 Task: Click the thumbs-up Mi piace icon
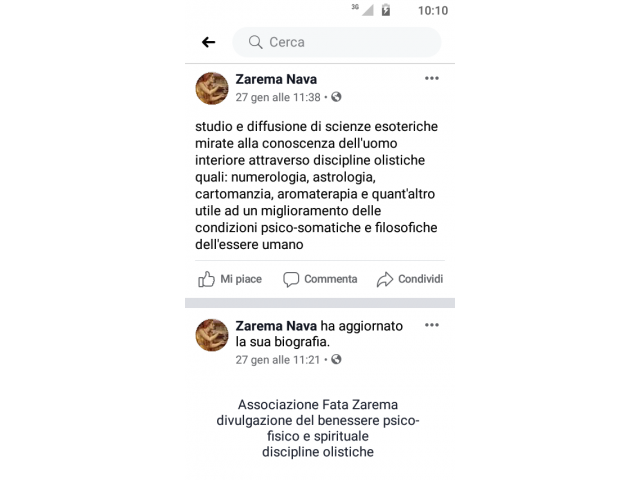pos(206,279)
